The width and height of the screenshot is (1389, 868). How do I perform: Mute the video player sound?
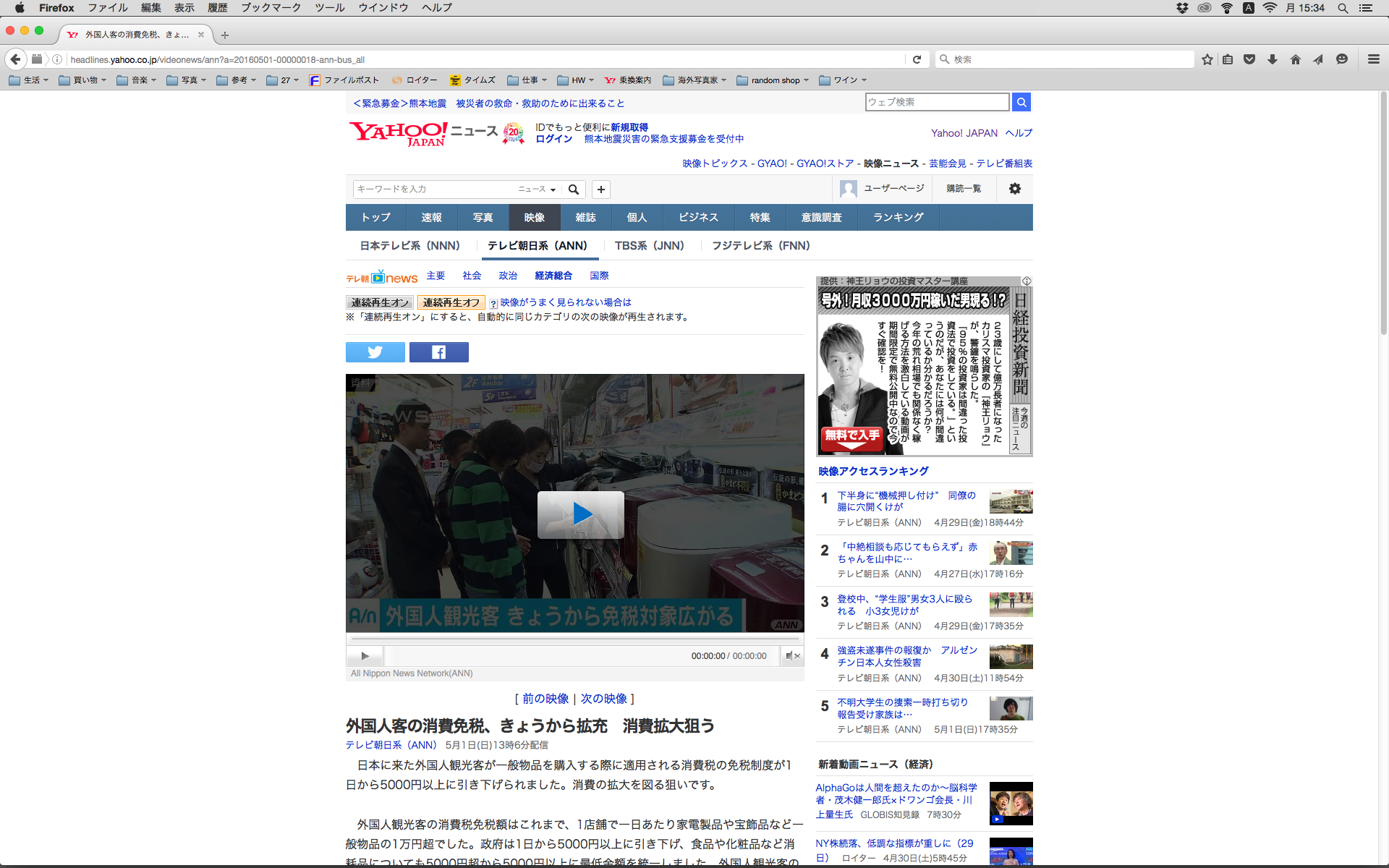pos(792,656)
